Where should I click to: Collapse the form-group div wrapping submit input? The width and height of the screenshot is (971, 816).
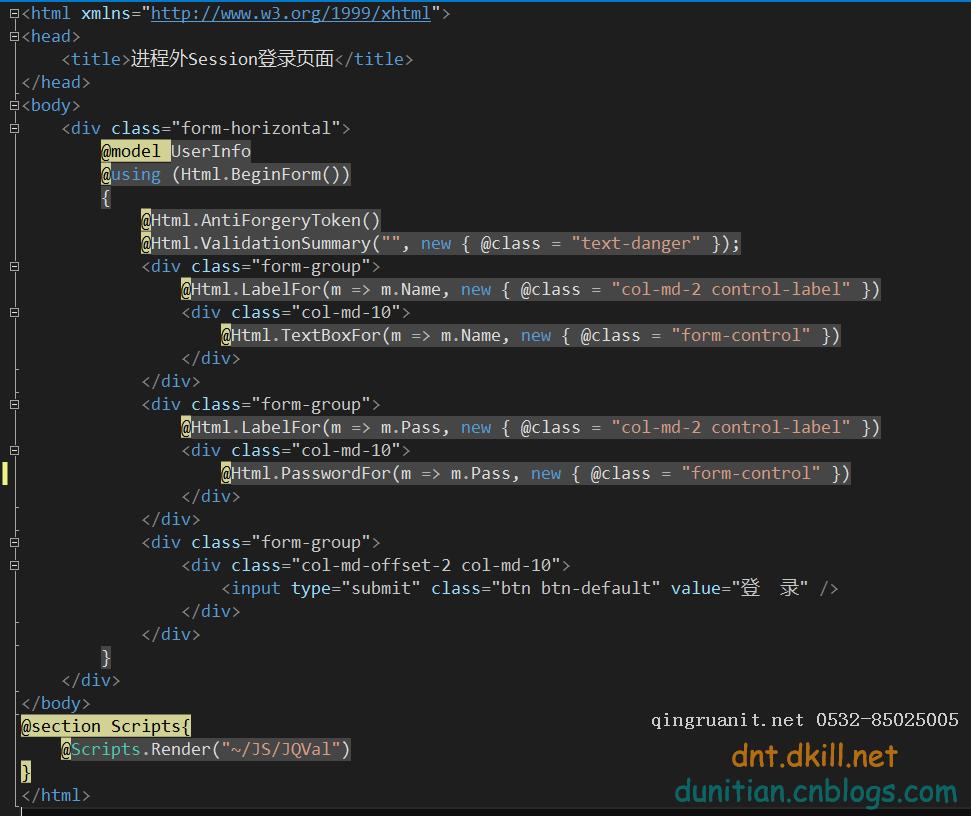pyautogui.click(x=15, y=543)
